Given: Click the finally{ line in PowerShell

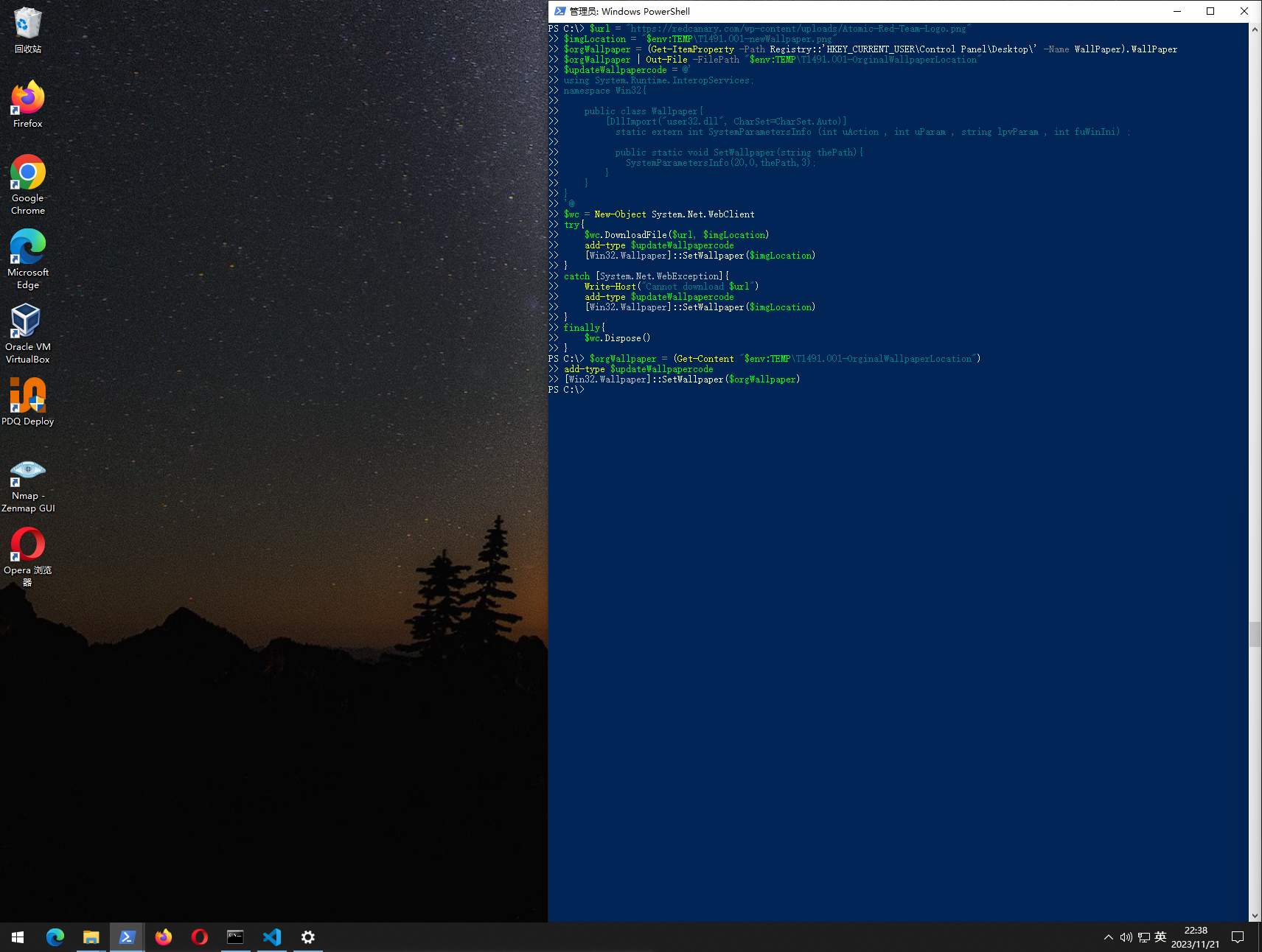Looking at the screenshot, I should pyautogui.click(x=577, y=328).
